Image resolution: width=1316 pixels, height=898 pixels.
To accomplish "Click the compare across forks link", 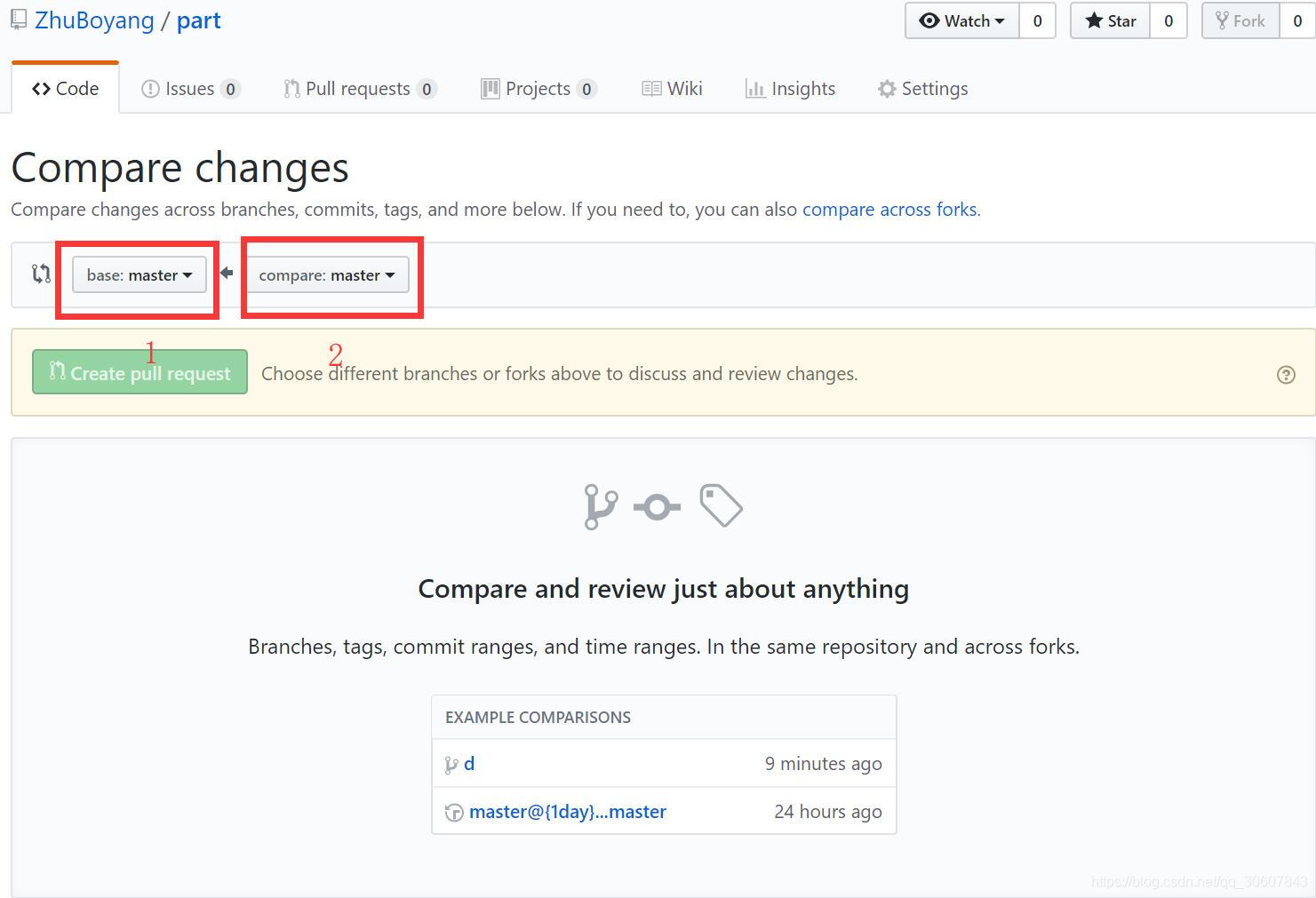I will (x=889, y=210).
